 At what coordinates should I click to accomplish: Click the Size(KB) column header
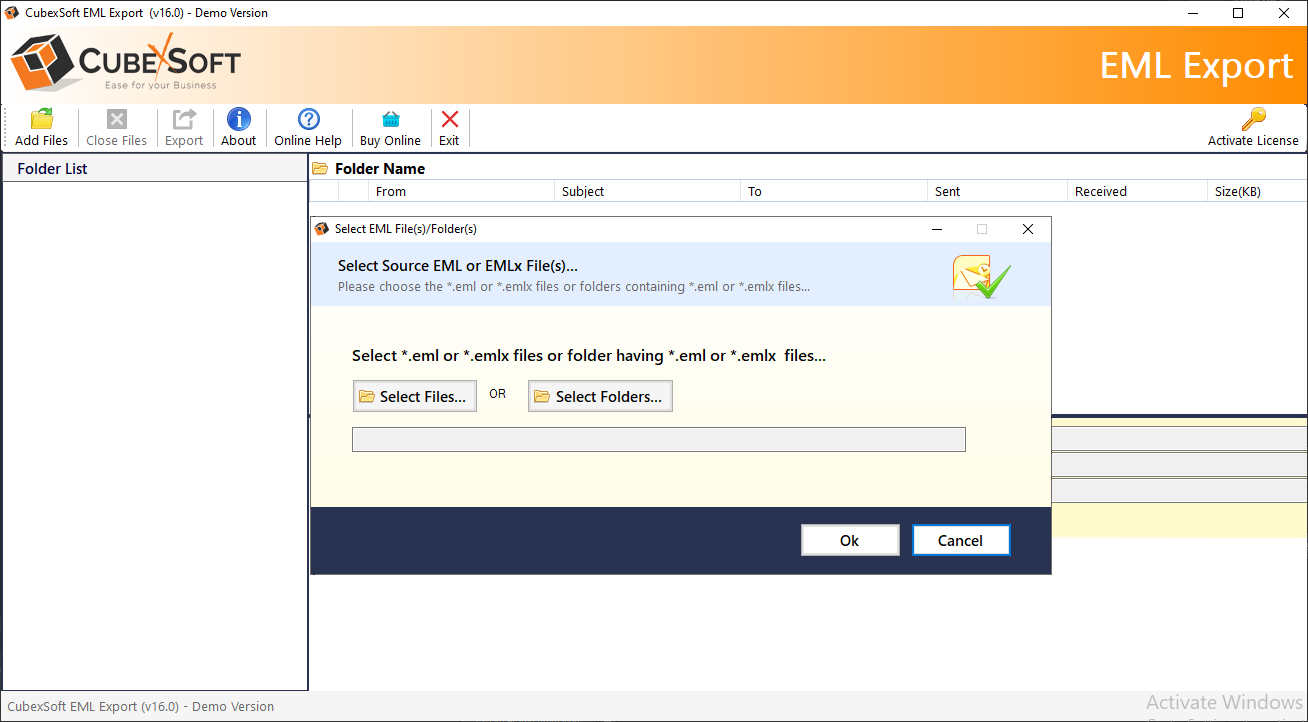1236,192
